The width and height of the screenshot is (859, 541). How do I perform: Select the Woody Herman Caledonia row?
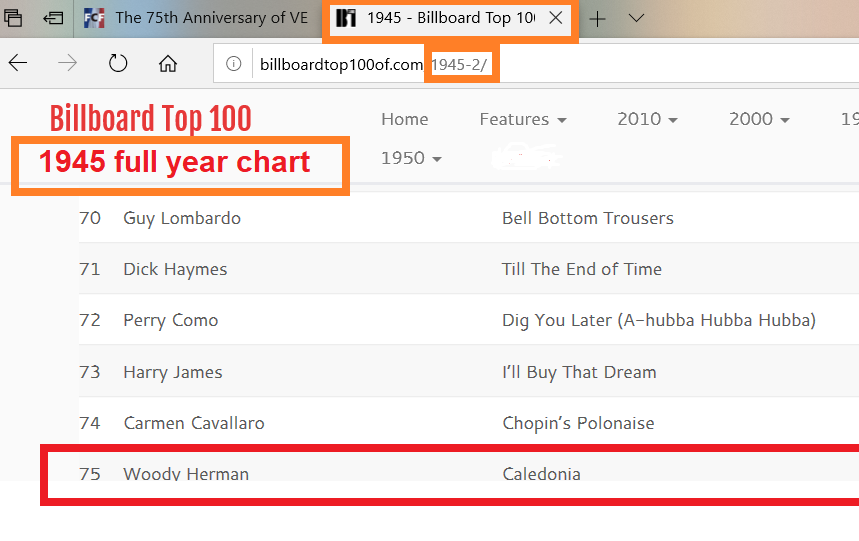coord(468,474)
